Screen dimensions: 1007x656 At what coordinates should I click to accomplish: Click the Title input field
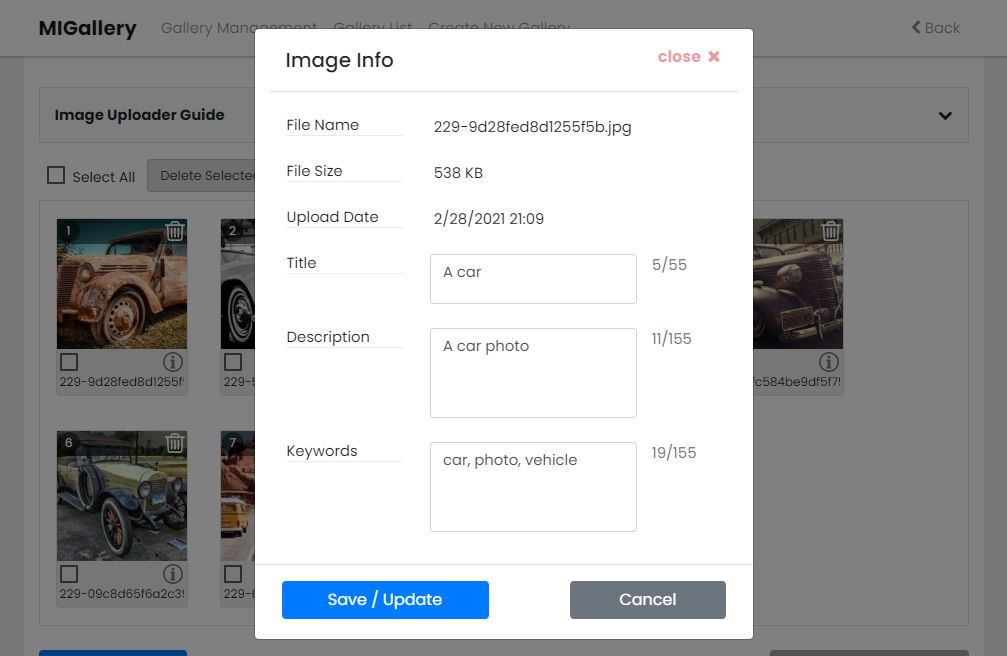coord(533,279)
